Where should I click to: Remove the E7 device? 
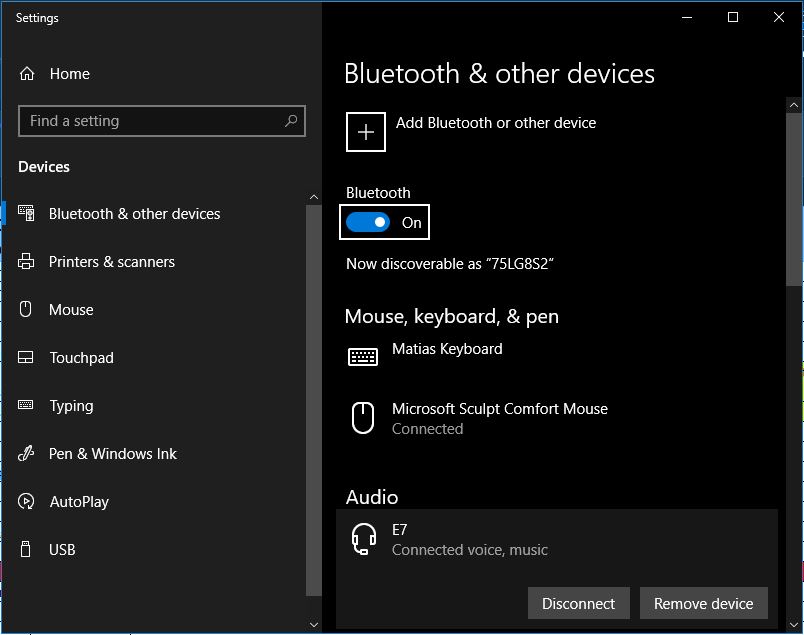[x=703, y=603]
